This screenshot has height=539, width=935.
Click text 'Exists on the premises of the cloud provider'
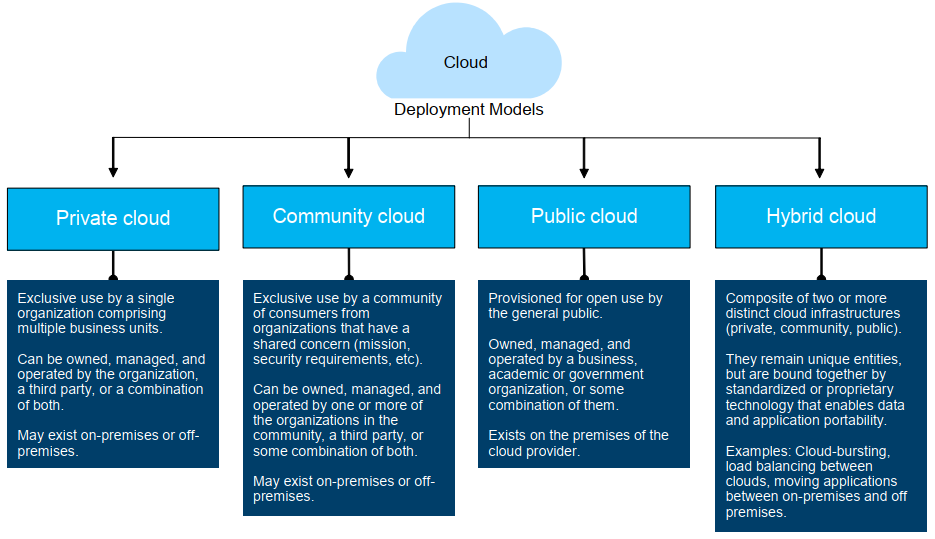[x=578, y=443]
